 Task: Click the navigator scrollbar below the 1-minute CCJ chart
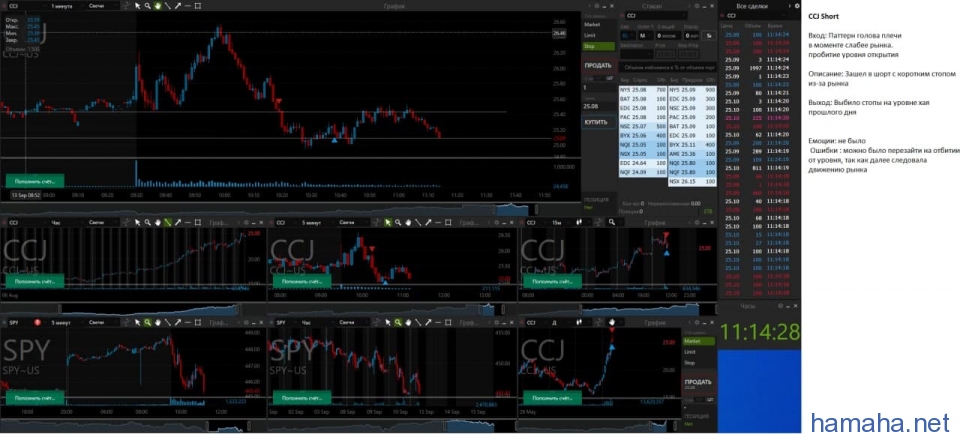290,209
